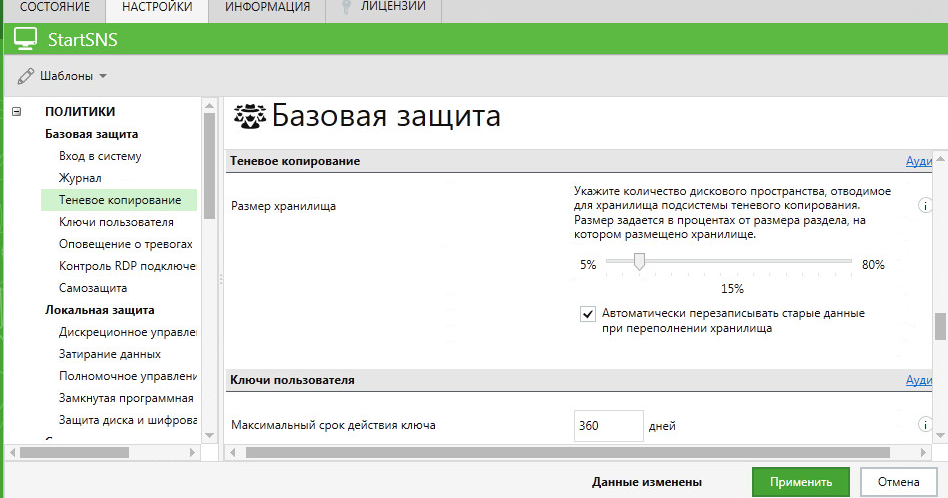The height and width of the screenshot is (498, 948).
Task: Select Журнал in policies tree
Action: [80, 178]
